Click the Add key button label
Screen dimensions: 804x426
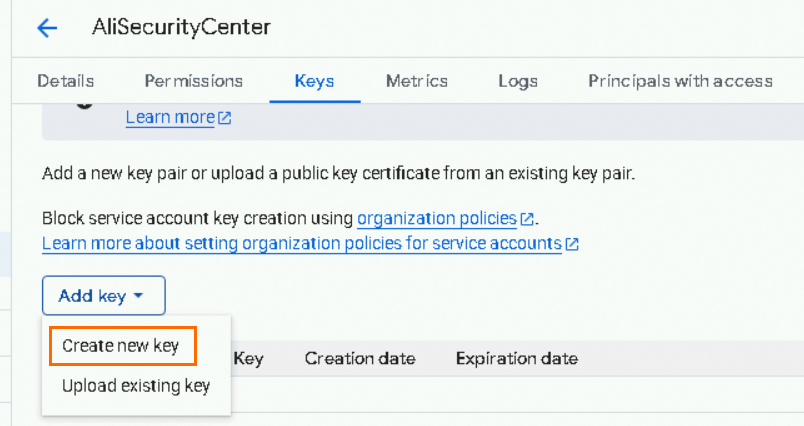coord(92,296)
